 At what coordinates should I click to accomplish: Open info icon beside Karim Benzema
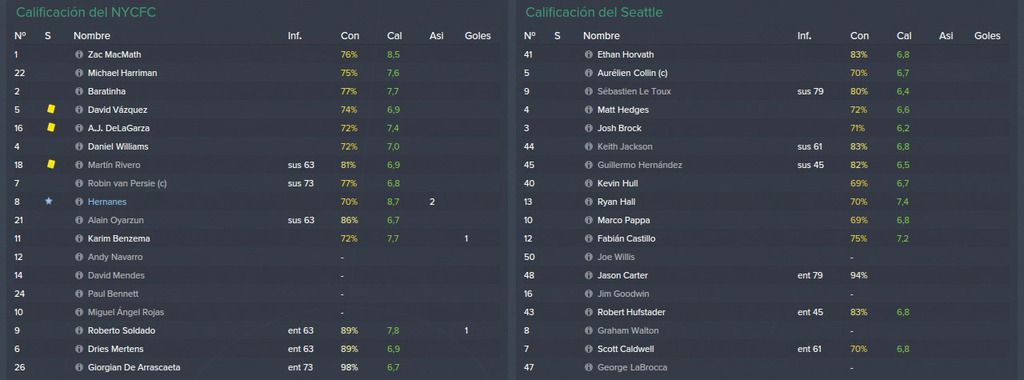79,239
